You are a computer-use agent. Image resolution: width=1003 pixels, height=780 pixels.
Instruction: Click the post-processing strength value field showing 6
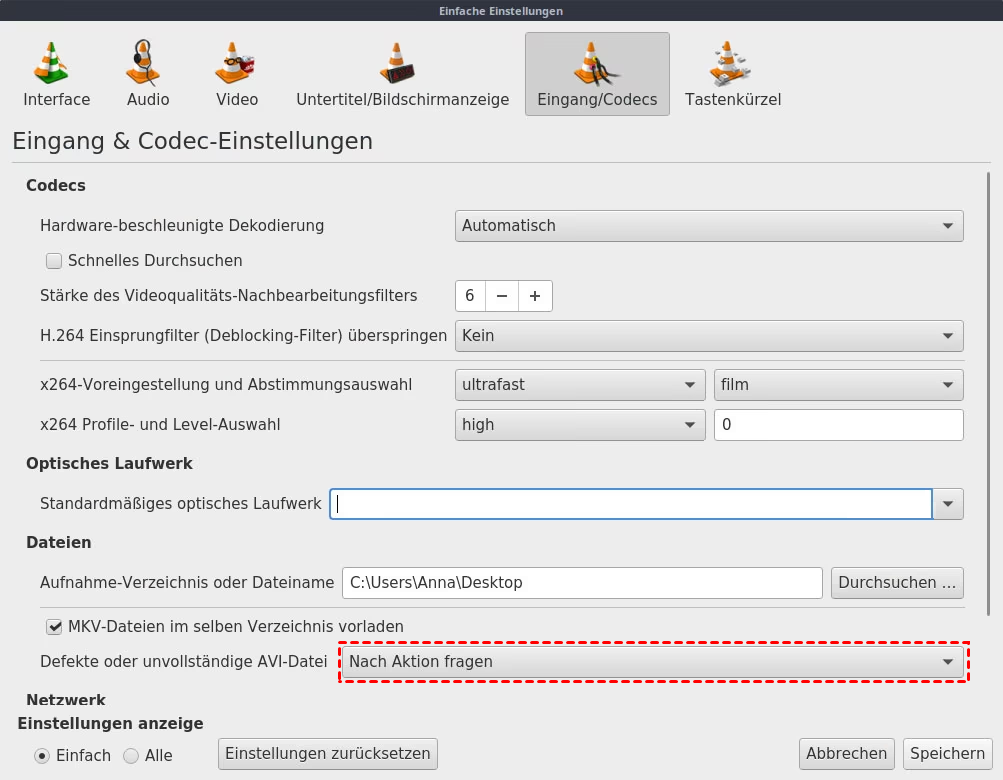click(x=470, y=296)
